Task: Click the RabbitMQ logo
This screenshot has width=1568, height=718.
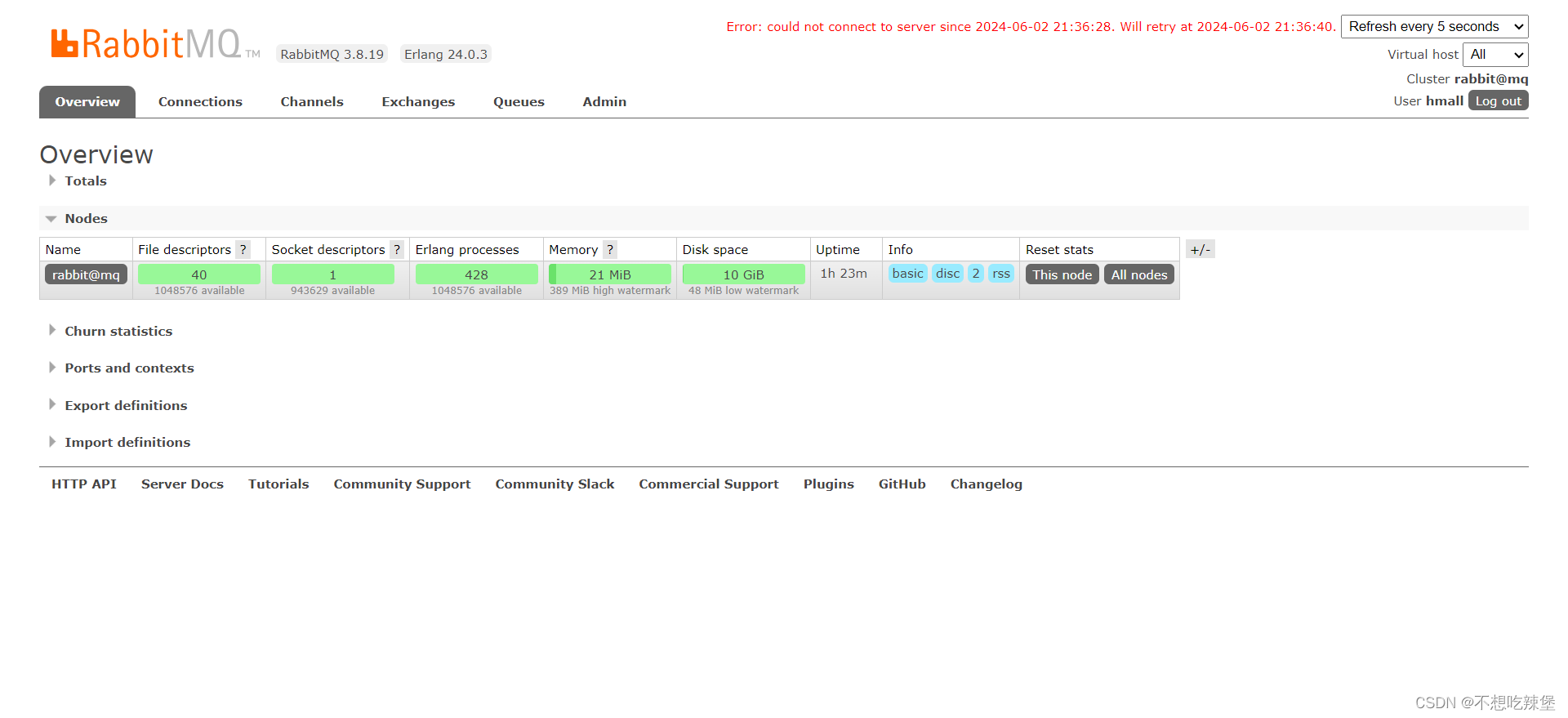Action: coord(155,44)
